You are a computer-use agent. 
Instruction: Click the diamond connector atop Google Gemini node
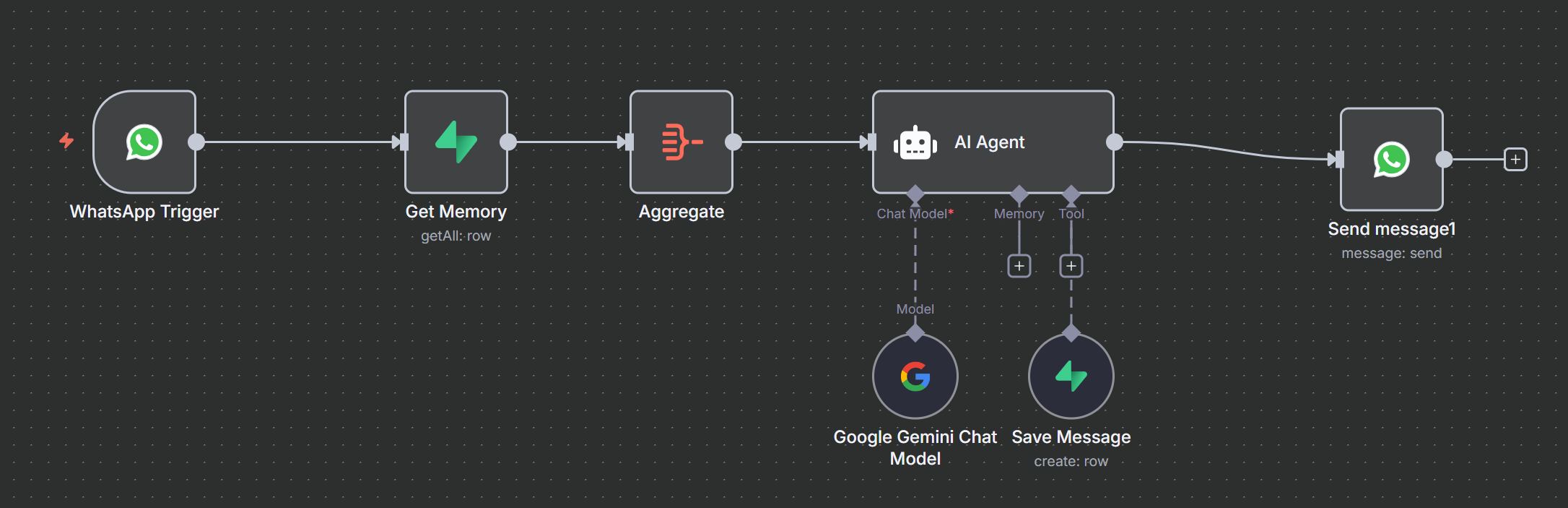(x=915, y=333)
